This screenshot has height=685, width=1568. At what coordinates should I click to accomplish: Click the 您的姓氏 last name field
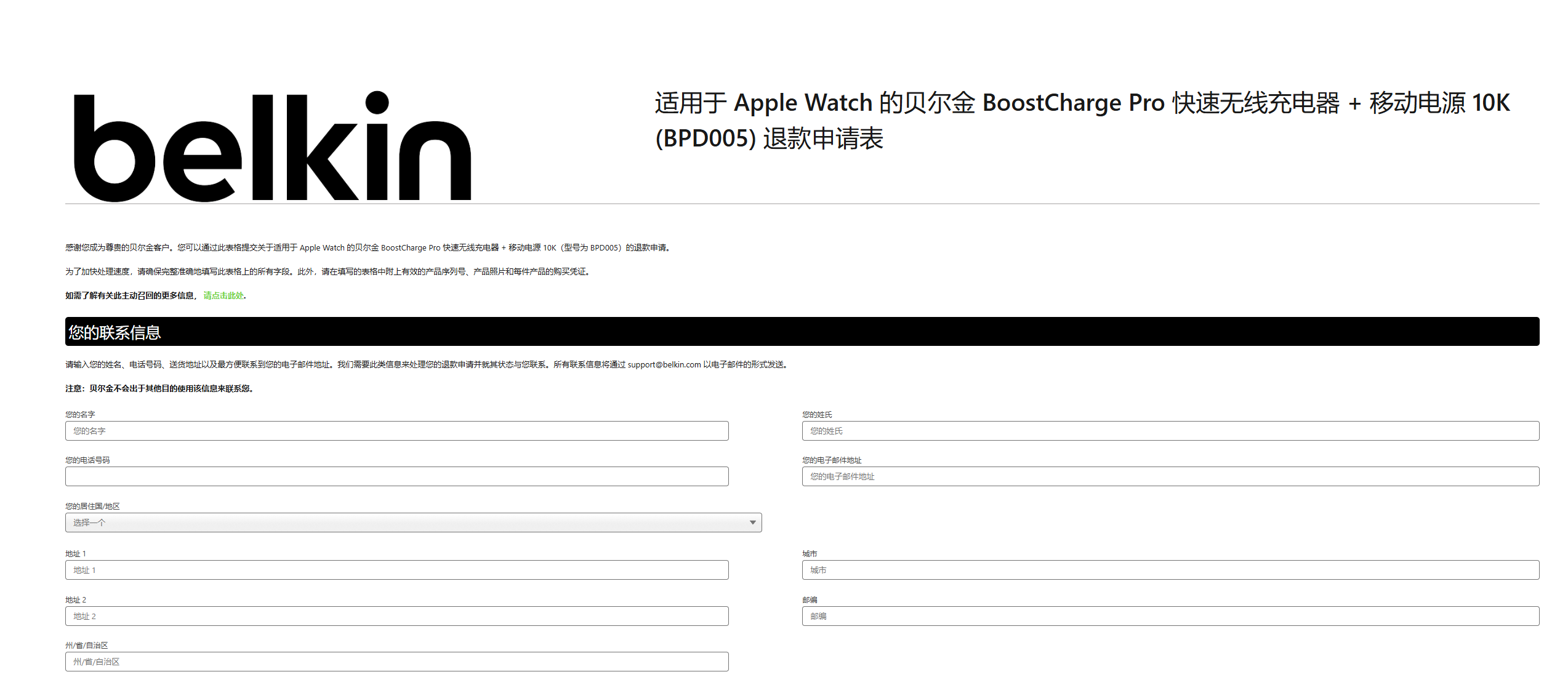(x=1170, y=431)
